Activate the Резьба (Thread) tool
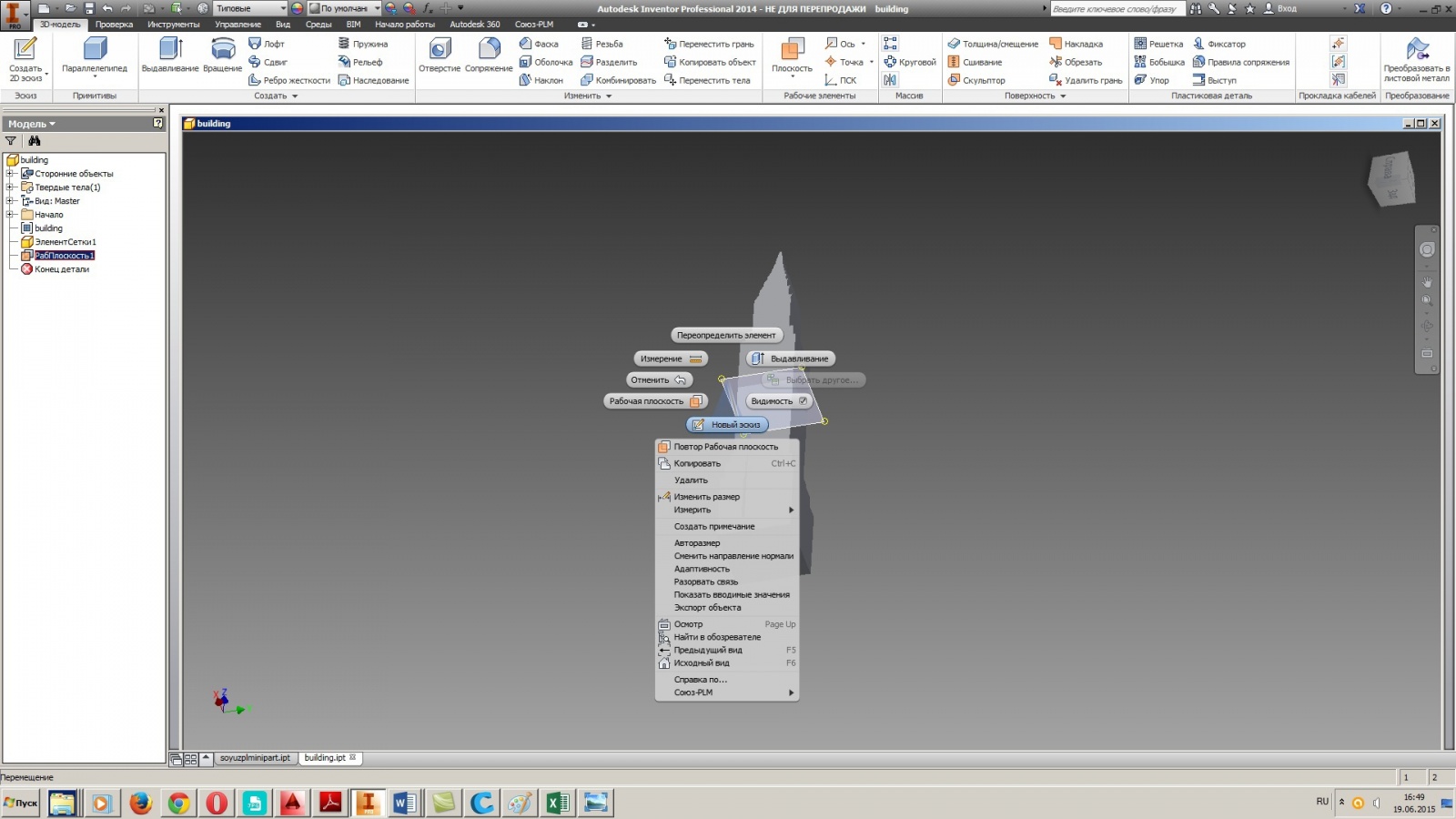This screenshot has width=1456, height=819. (x=602, y=44)
